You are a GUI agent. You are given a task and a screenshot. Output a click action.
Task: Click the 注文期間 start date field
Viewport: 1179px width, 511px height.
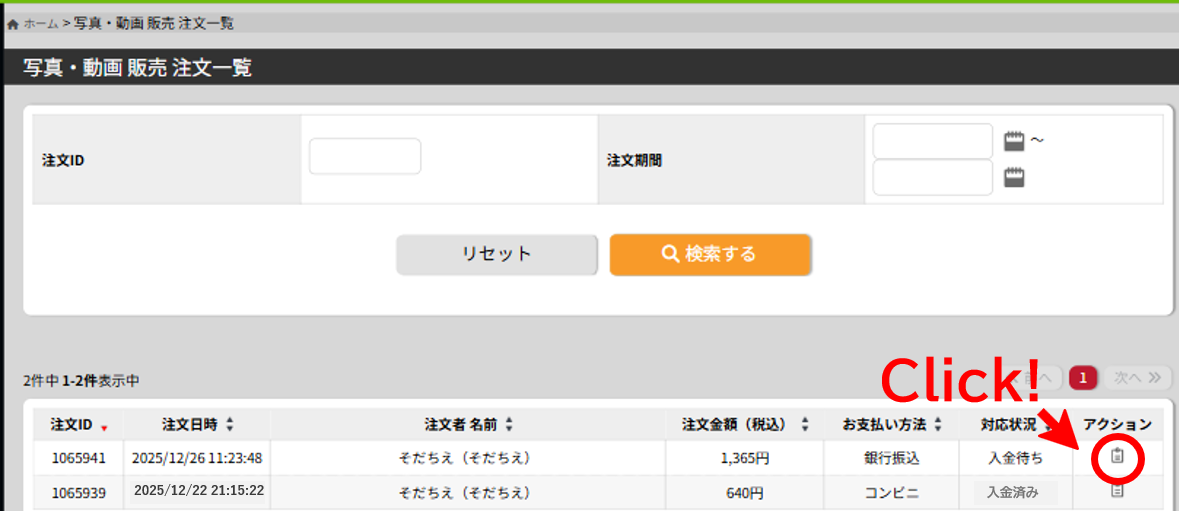932,141
